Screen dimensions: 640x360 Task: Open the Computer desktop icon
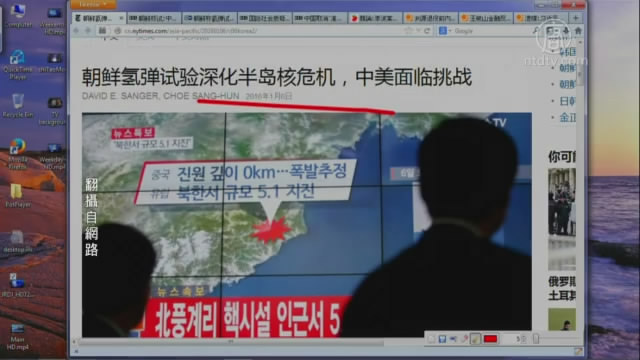[x=18, y=15]
